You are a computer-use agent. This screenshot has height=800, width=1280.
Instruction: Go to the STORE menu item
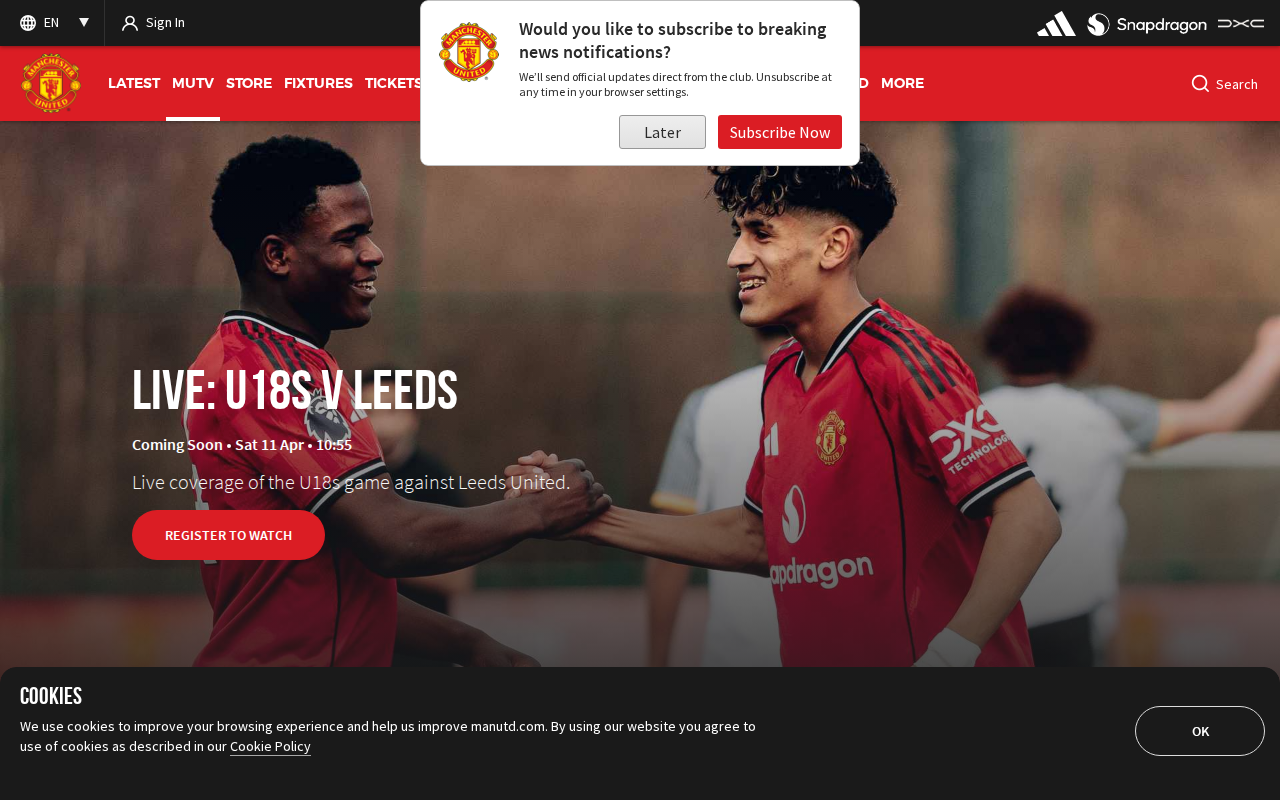click(249, 83)
